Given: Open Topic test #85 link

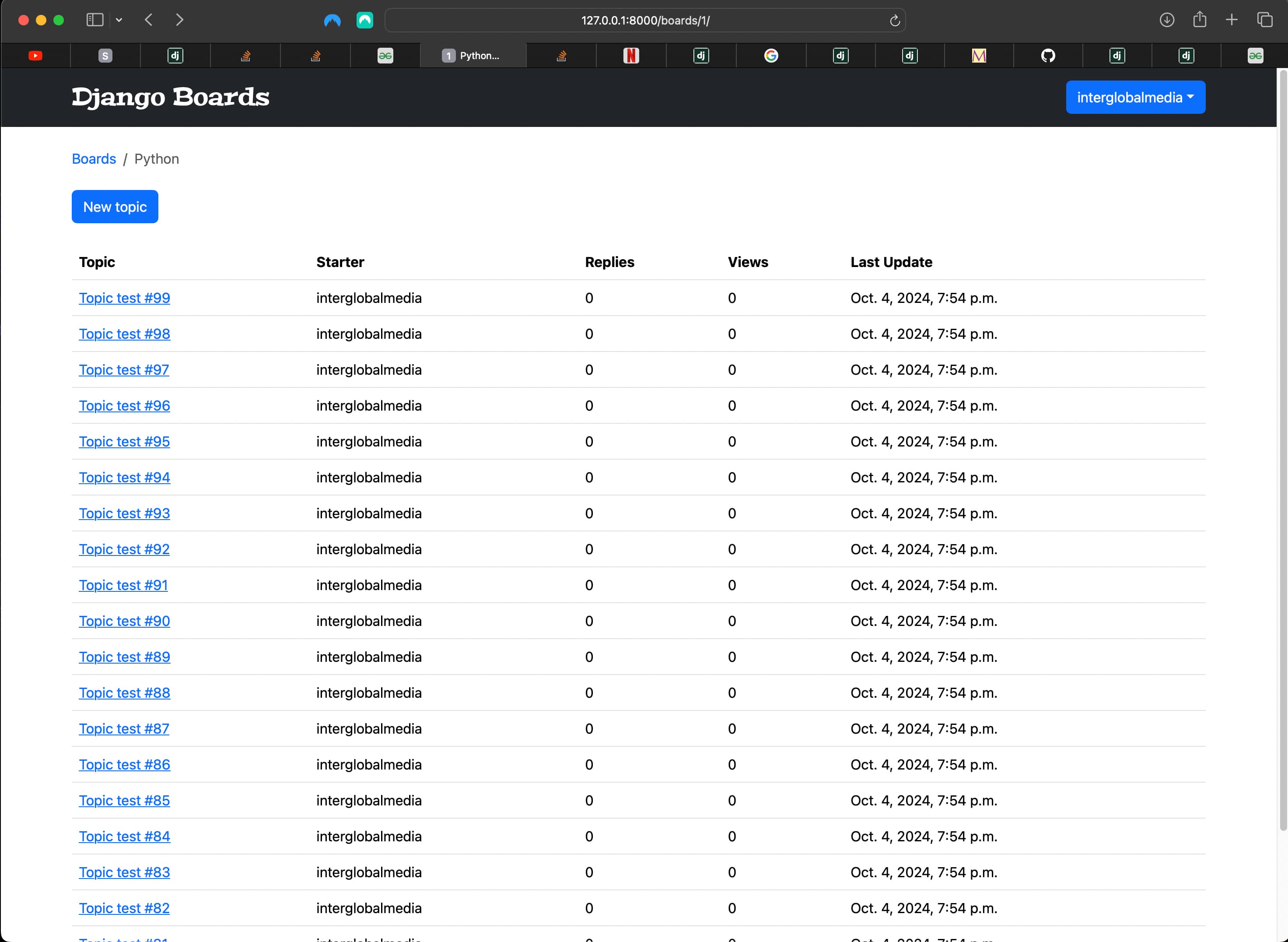Looking at the screenshot, I should coord(124,801).
